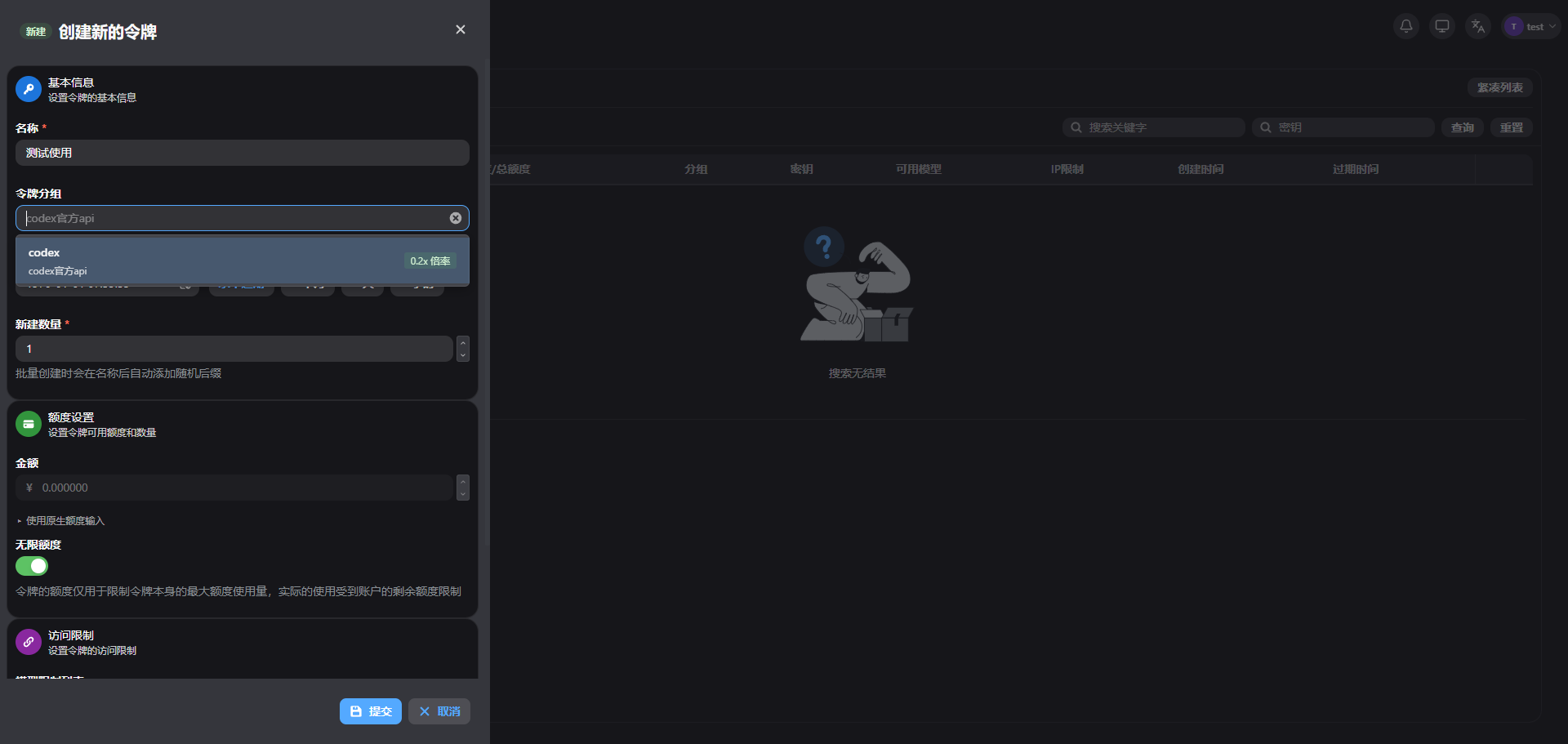Click the green quota settings icon

tap(29, 424)
